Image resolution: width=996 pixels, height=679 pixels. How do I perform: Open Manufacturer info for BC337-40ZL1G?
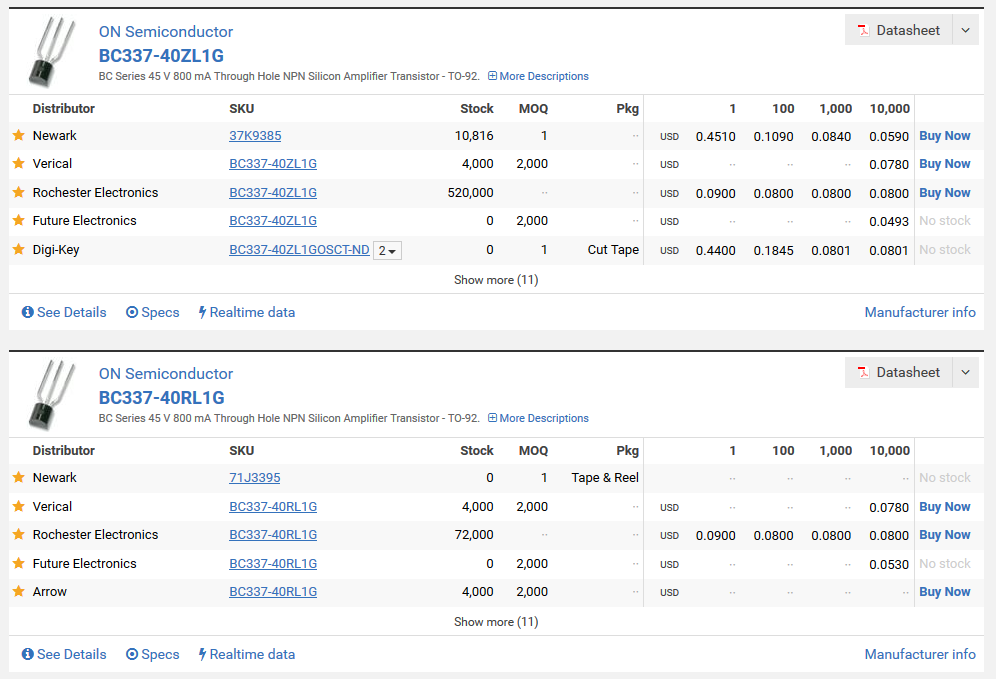[920, 312]
